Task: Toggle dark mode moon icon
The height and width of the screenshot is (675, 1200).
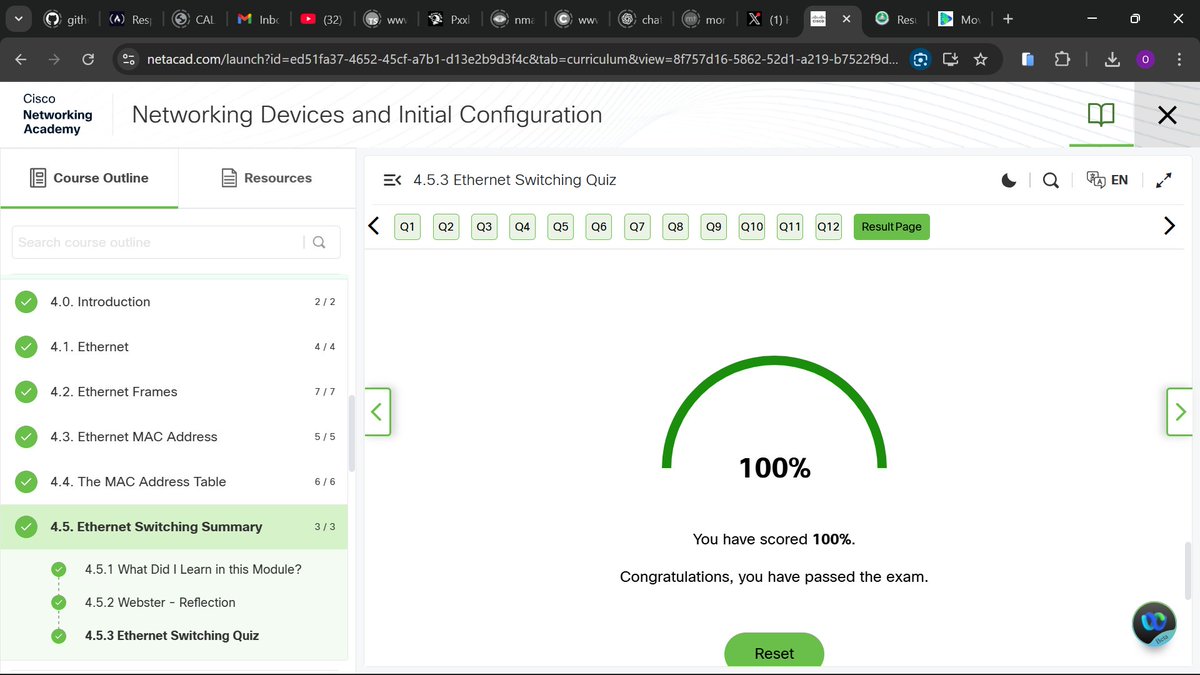Action: pos(1009,180)
